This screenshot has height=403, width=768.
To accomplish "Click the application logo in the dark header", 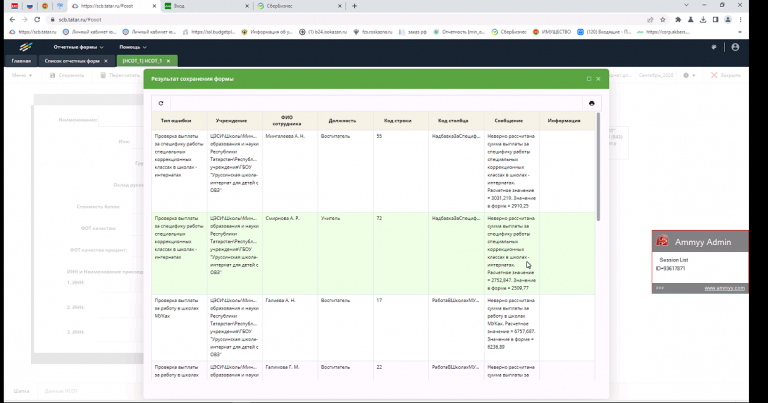I will click(x=25, y=47).
